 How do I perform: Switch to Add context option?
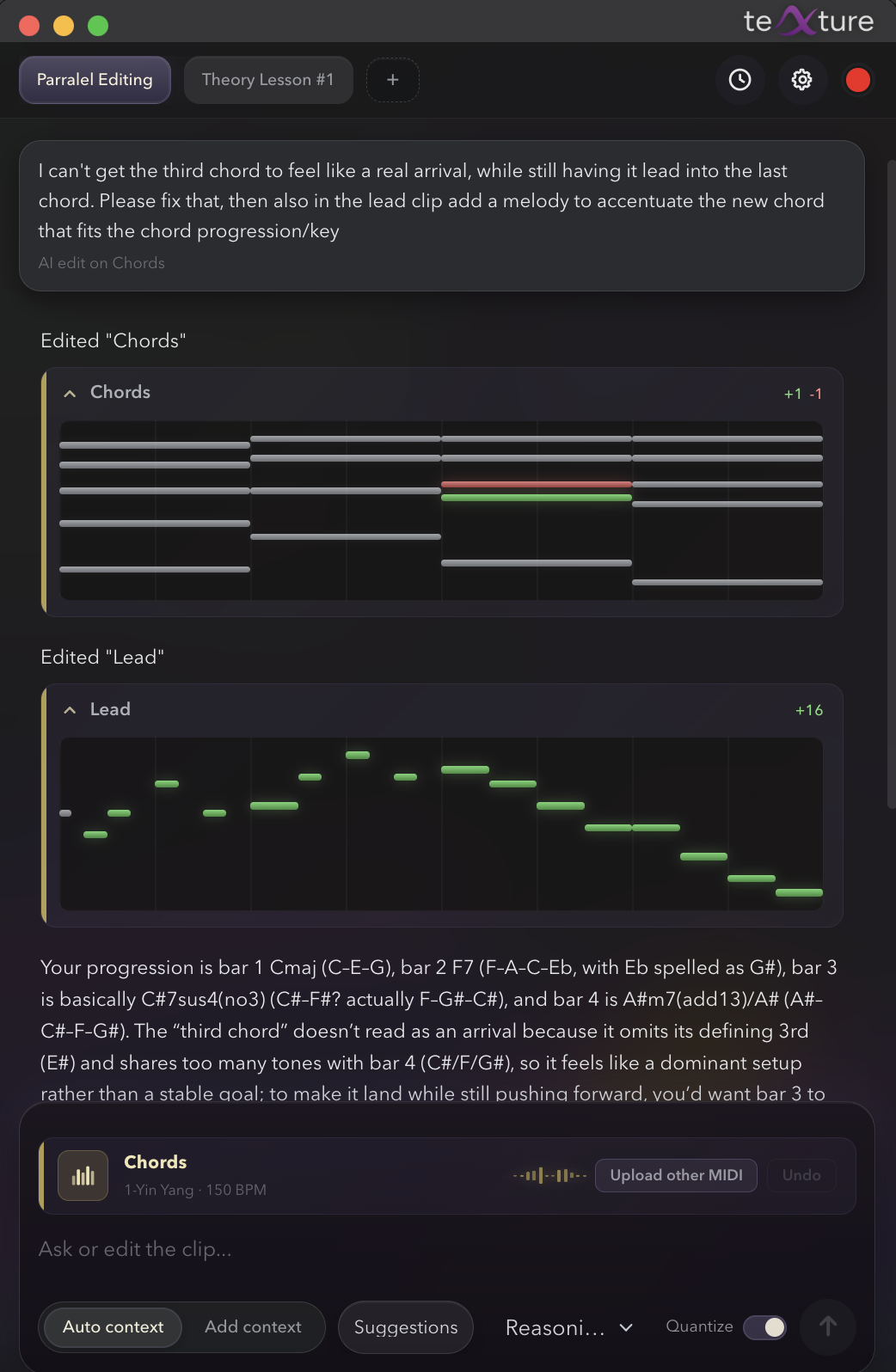pos(253,1326)
